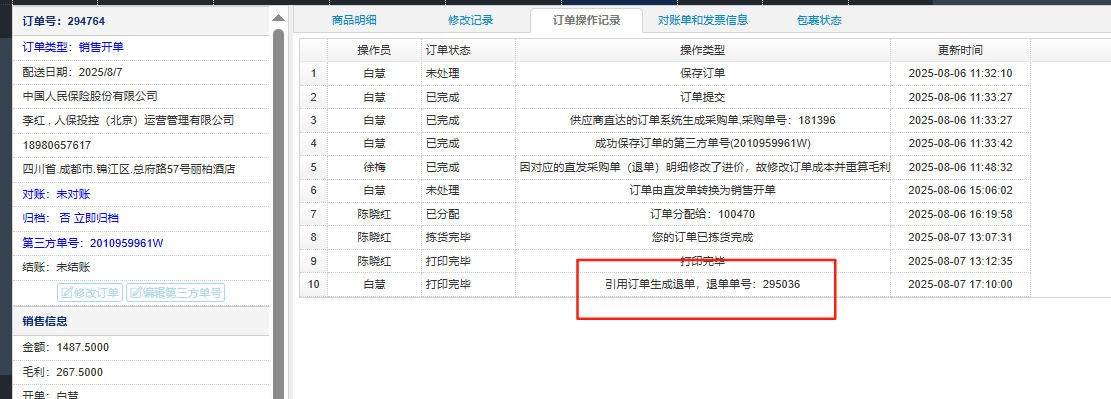Click the 更新时间 column header
This screenshot has width=1111, height=399.
[x=960, y=50]
